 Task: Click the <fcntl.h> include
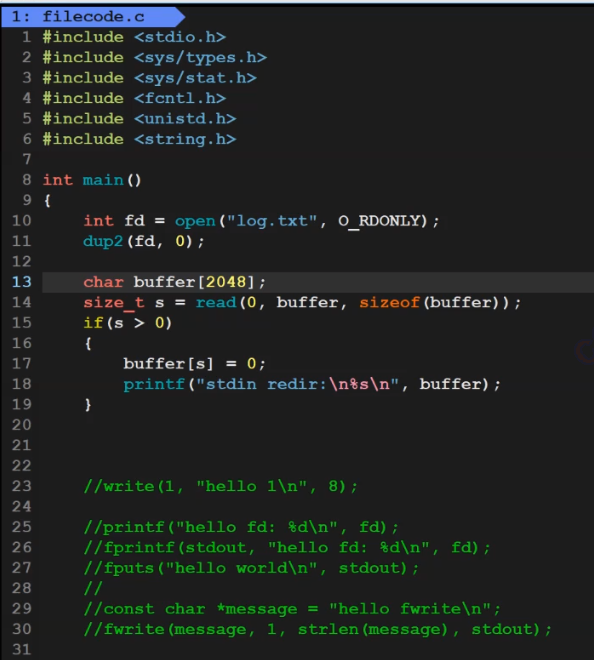pos(180,98)
